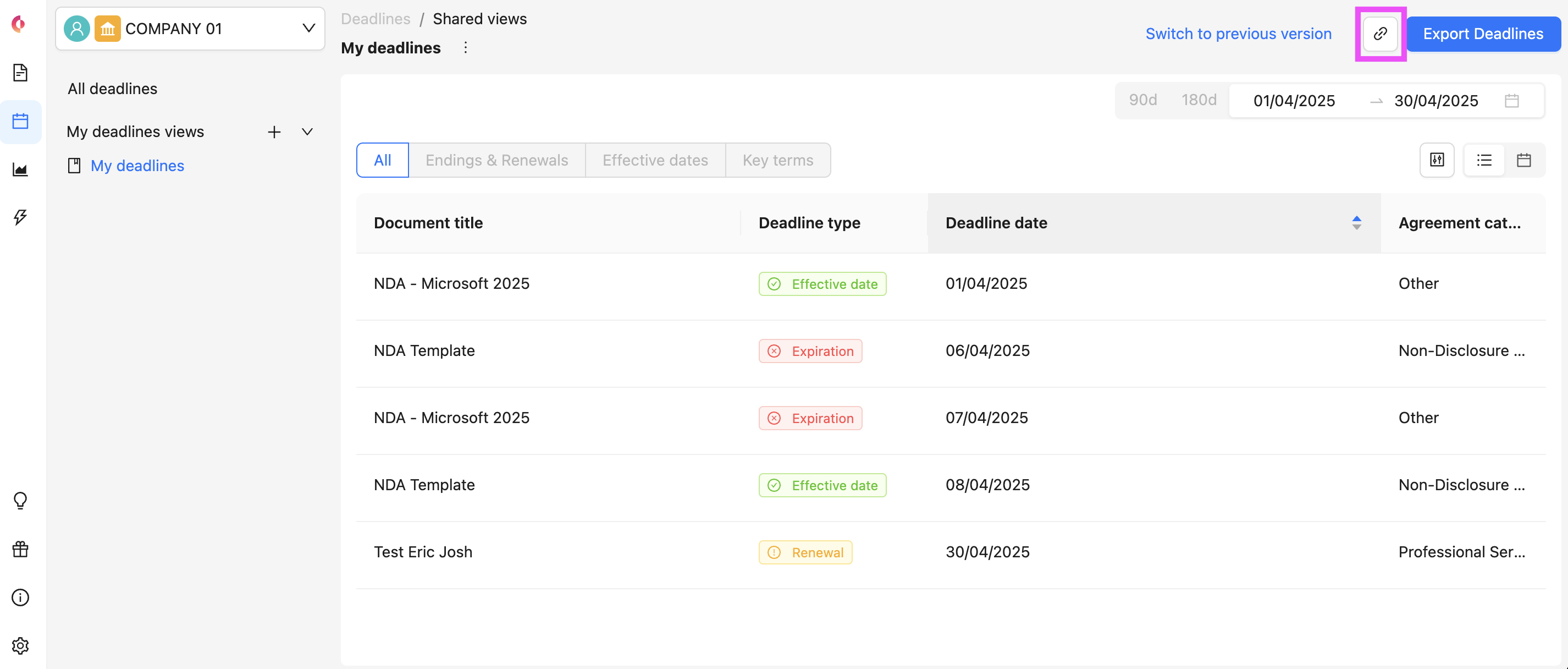Screen dimensions: 1568x669
Task: Collapse the My deadlines views section
Action: click(307, 131)
